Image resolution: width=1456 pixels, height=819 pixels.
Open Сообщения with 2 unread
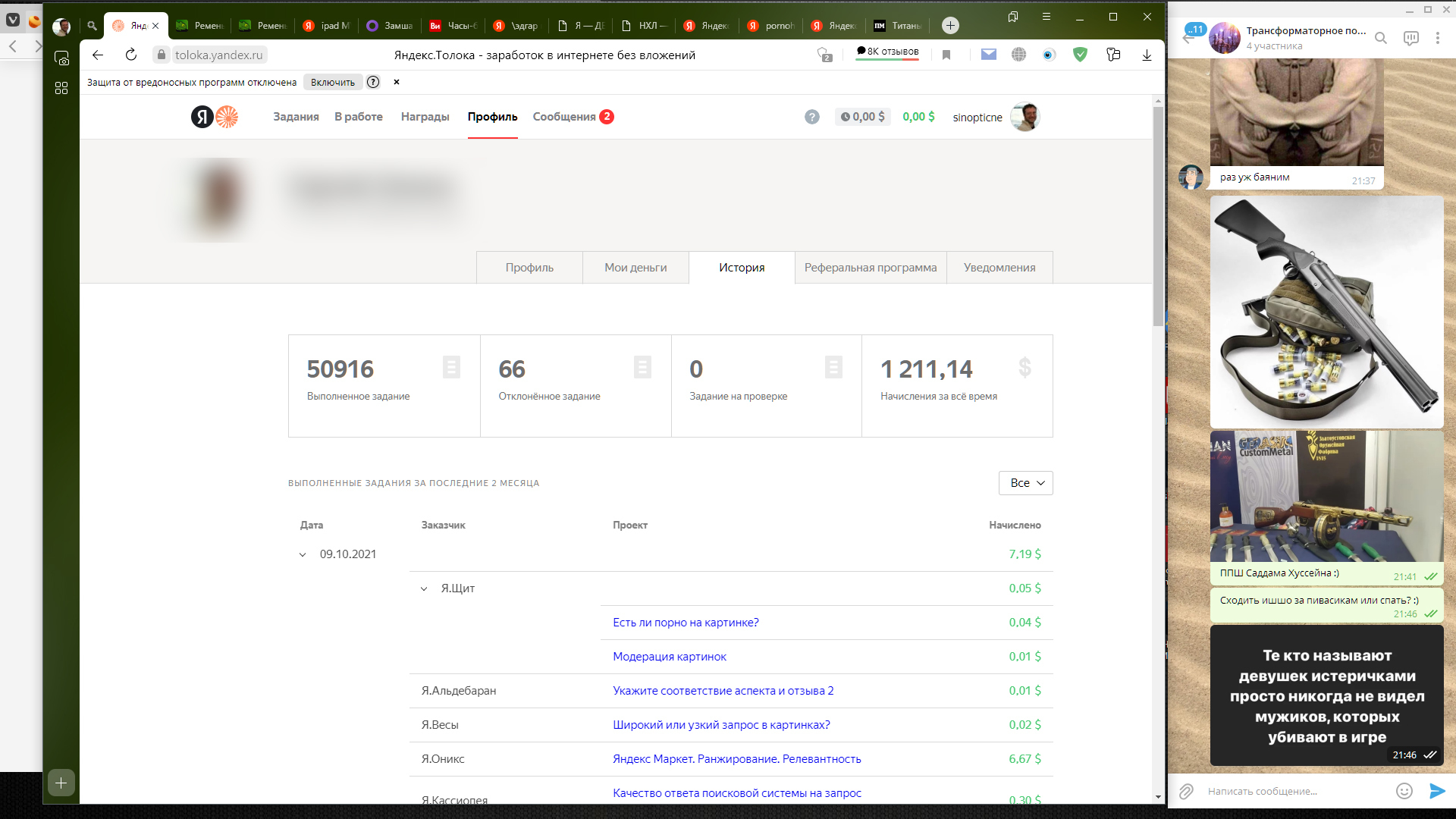click(x=573, y=117)
